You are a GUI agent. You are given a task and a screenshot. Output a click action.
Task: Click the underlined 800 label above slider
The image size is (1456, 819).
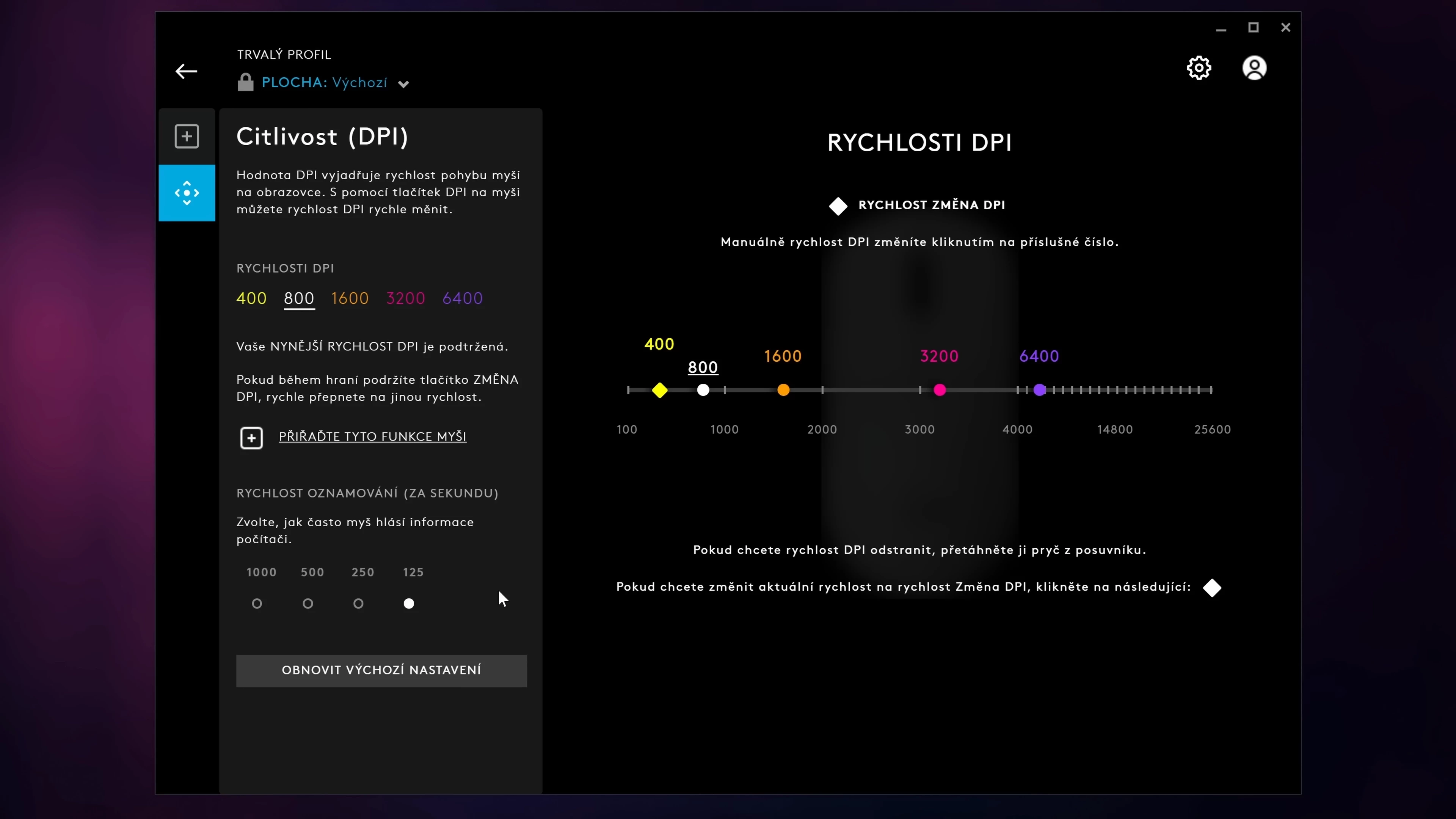click(703, 367)
